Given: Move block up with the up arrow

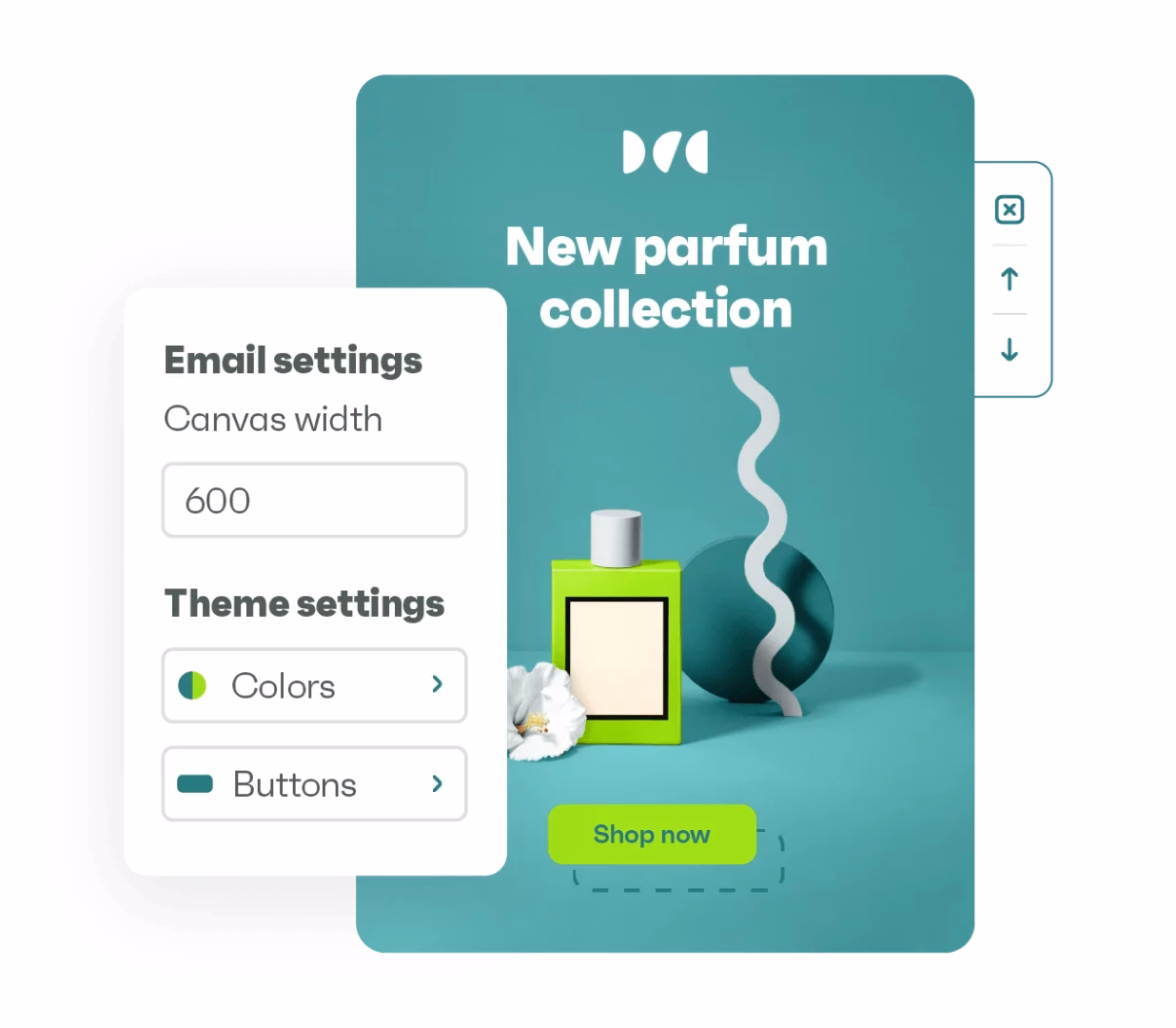Looking at the screenshot, I should [1009, 279].
